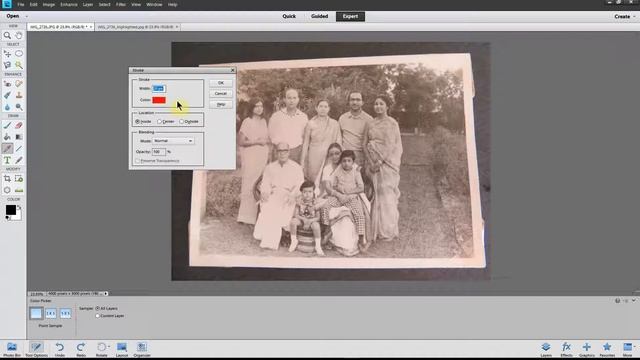Select the Hand tool
This screenshot has width=640, height=360.
tap(19, 36)
